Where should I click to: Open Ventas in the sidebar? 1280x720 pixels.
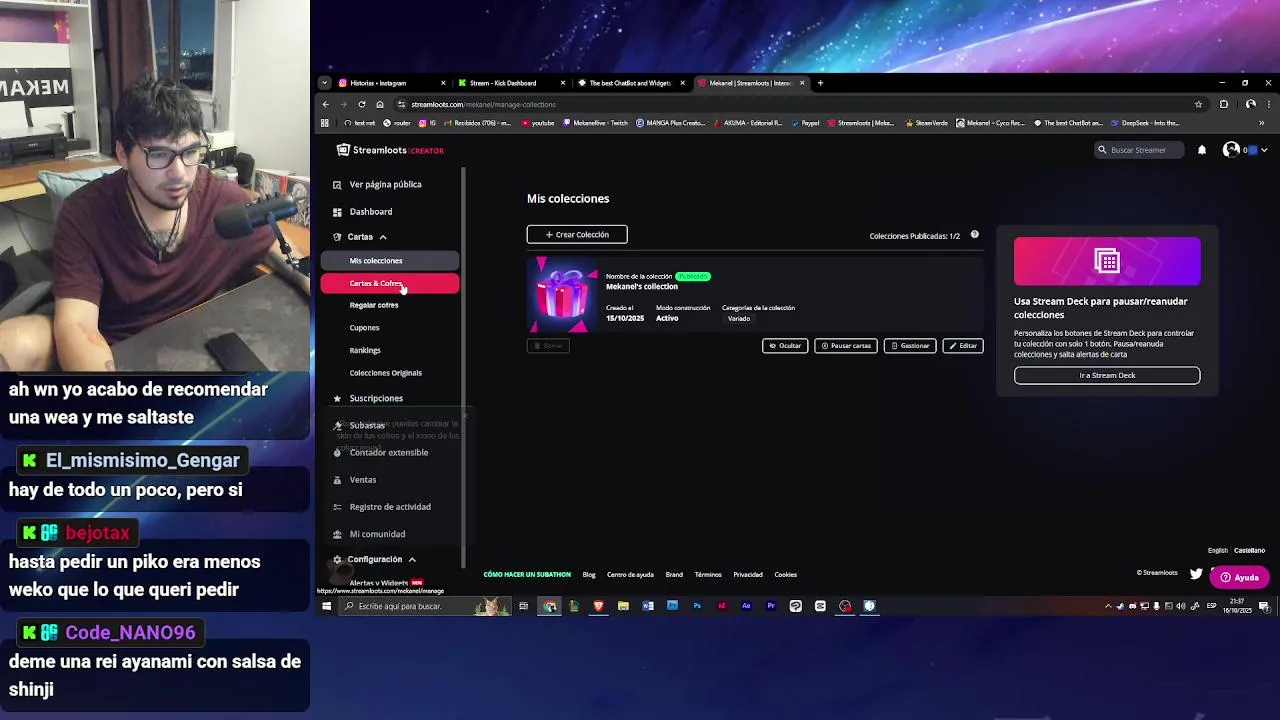[x=363, y=480]
